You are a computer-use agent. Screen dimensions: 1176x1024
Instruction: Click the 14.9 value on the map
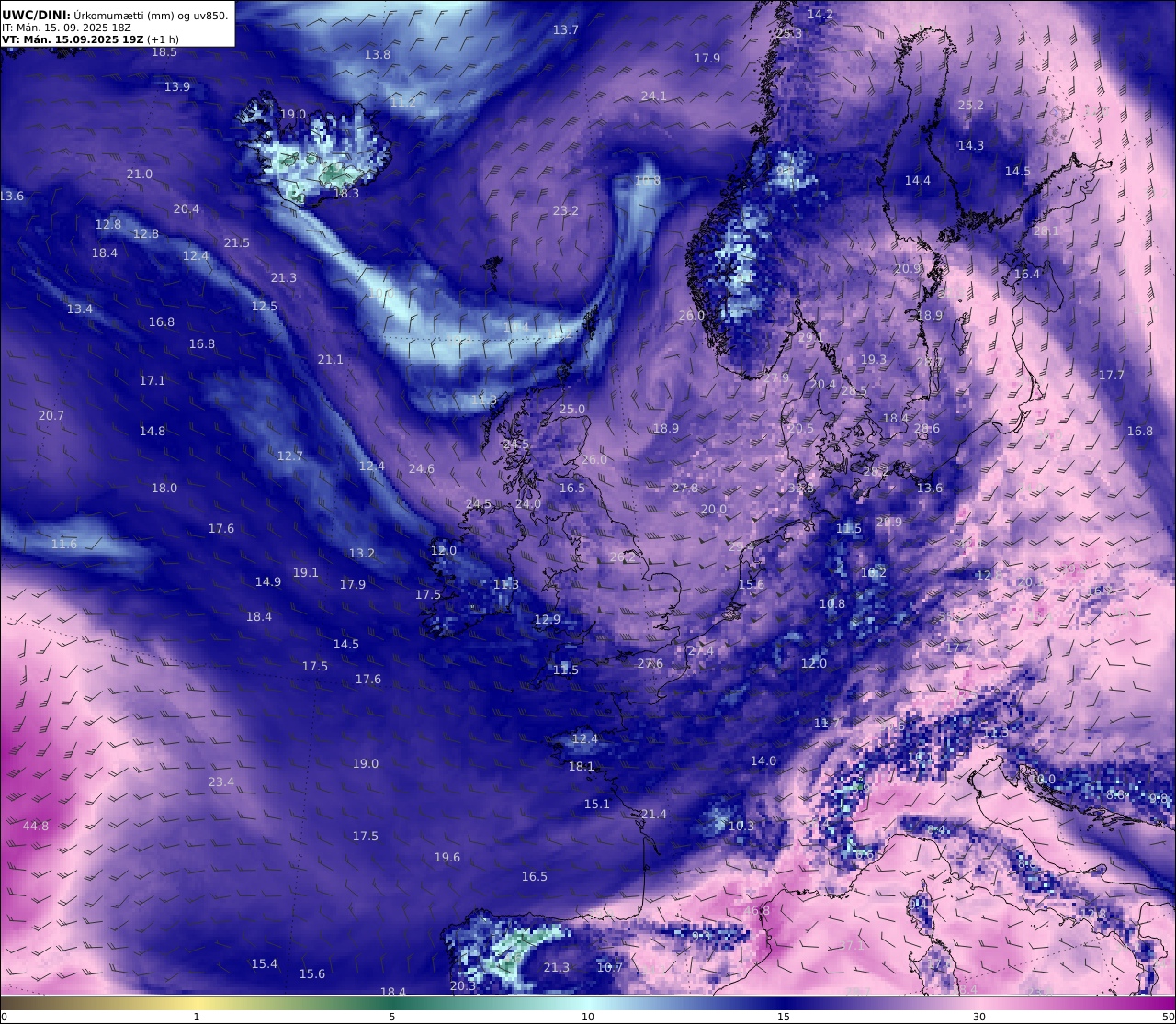pos(267,581)
